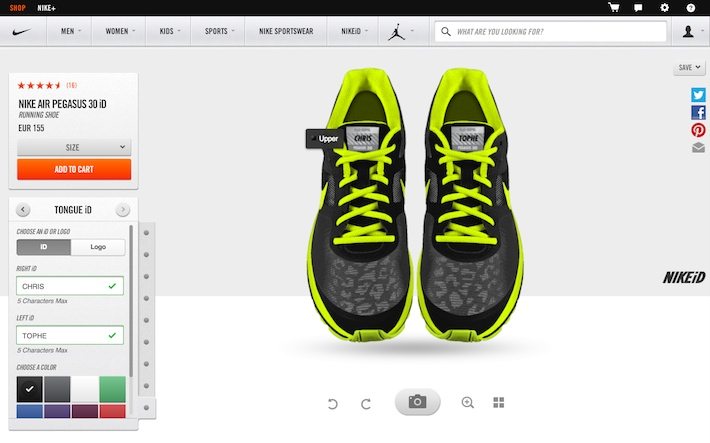The width and height of the screenshot is (710, 443).
Task: Rotate shoe counterclockwise
Action: (x=332, y=404)
